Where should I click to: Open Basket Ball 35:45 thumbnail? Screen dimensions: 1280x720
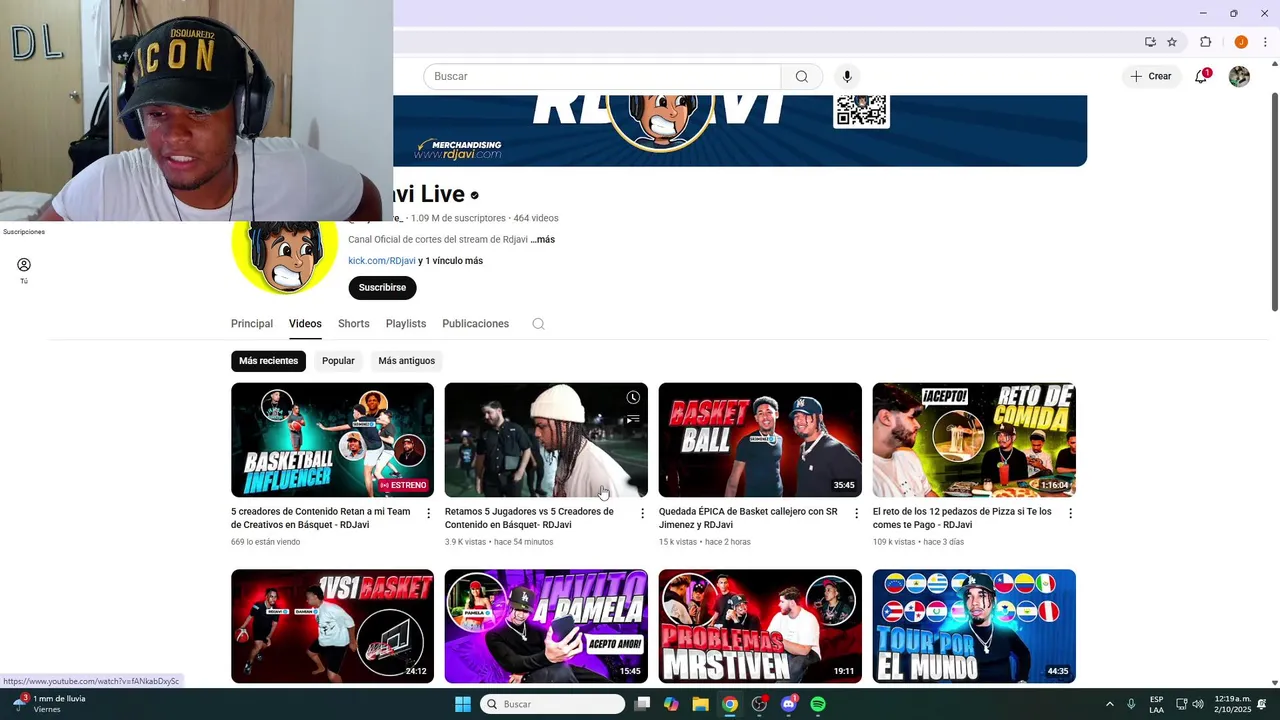[760, 440]
